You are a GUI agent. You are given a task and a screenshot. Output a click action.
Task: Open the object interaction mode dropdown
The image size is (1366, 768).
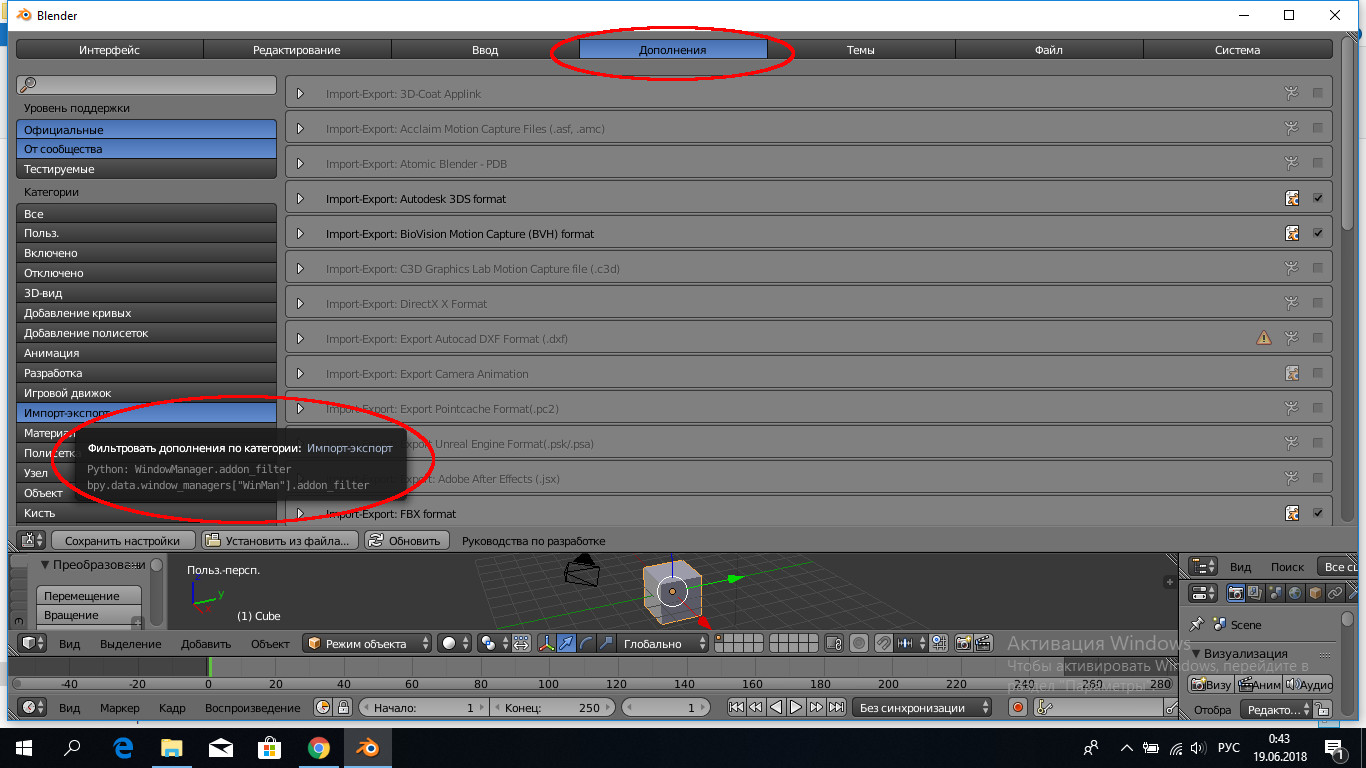pyautogui.click(x=367, y=644)
